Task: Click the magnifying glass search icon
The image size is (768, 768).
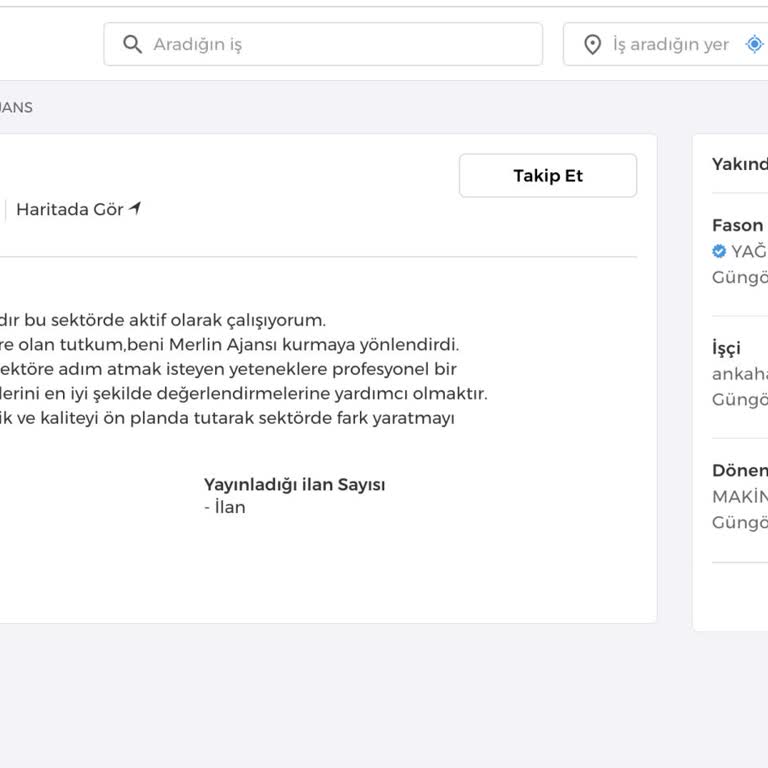Action: tap(132, 45)
